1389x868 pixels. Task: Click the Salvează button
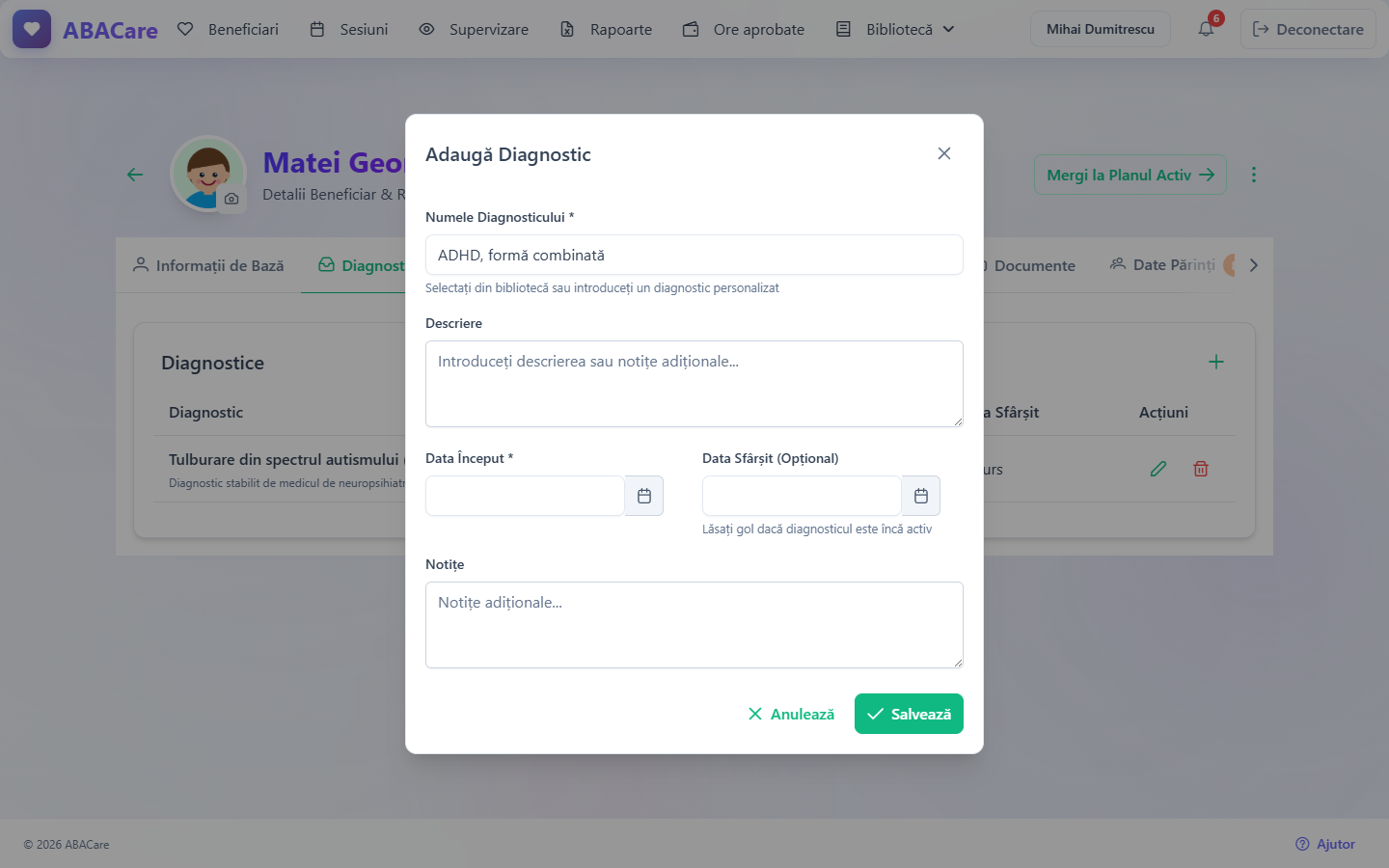click(x=909, y=714)
